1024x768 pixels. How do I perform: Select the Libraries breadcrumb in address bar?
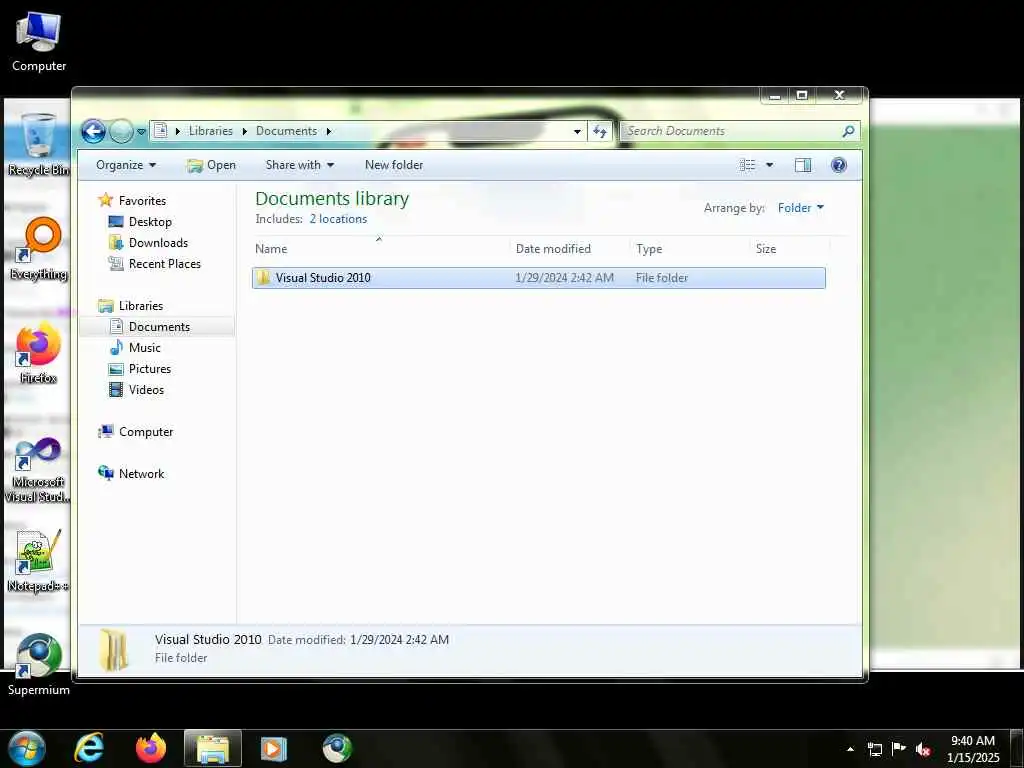(x=210, y=131)
